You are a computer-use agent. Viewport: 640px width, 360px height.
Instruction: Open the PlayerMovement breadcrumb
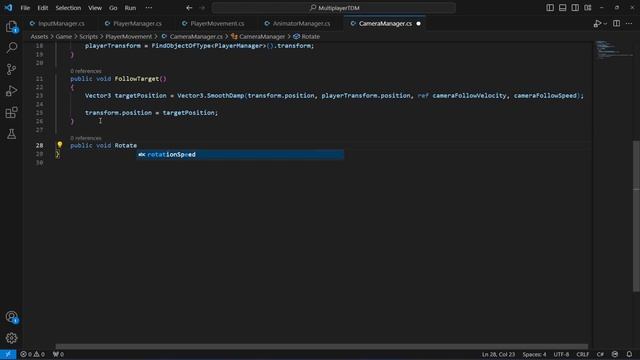pyautogui.click(x=129, y=37)
